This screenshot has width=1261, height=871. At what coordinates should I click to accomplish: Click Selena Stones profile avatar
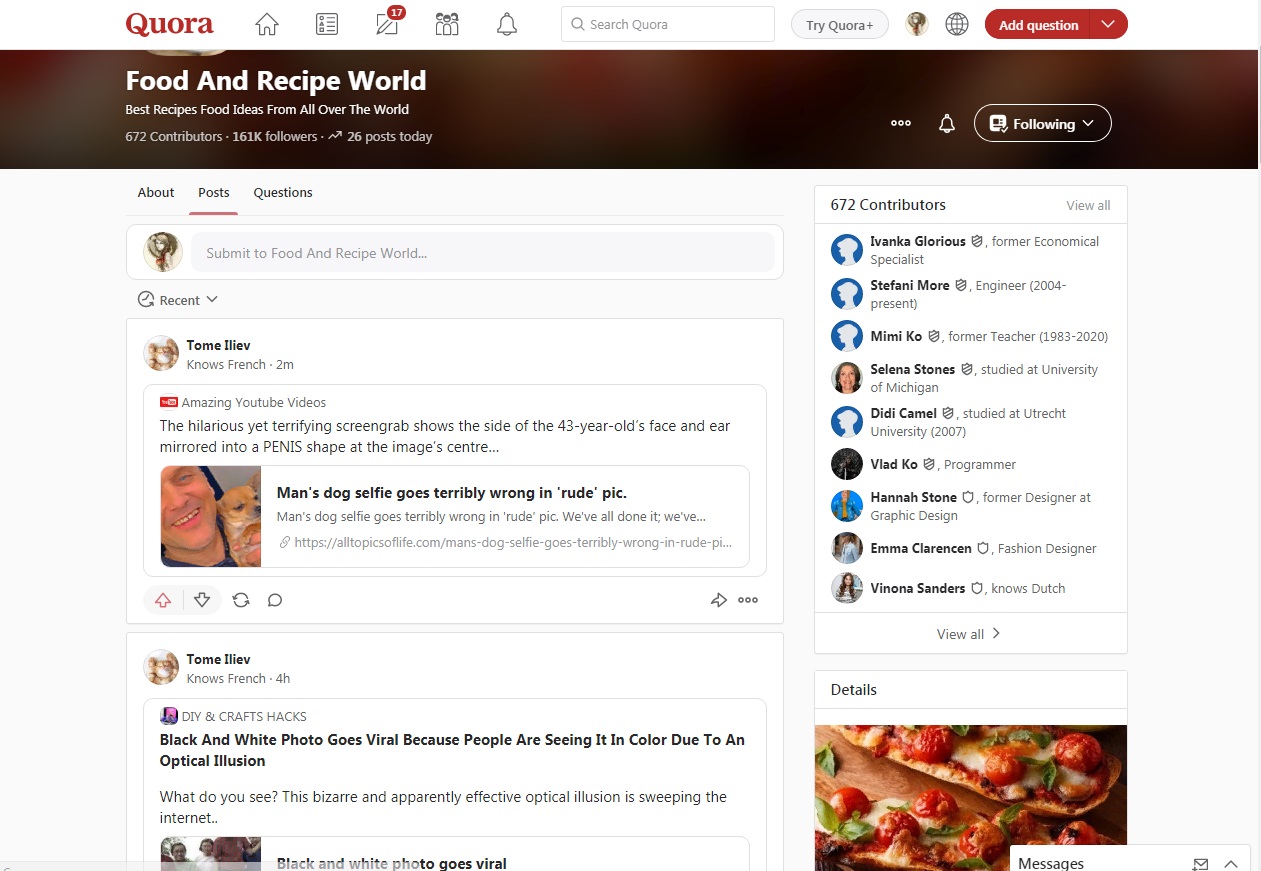[x=847, y=378]
